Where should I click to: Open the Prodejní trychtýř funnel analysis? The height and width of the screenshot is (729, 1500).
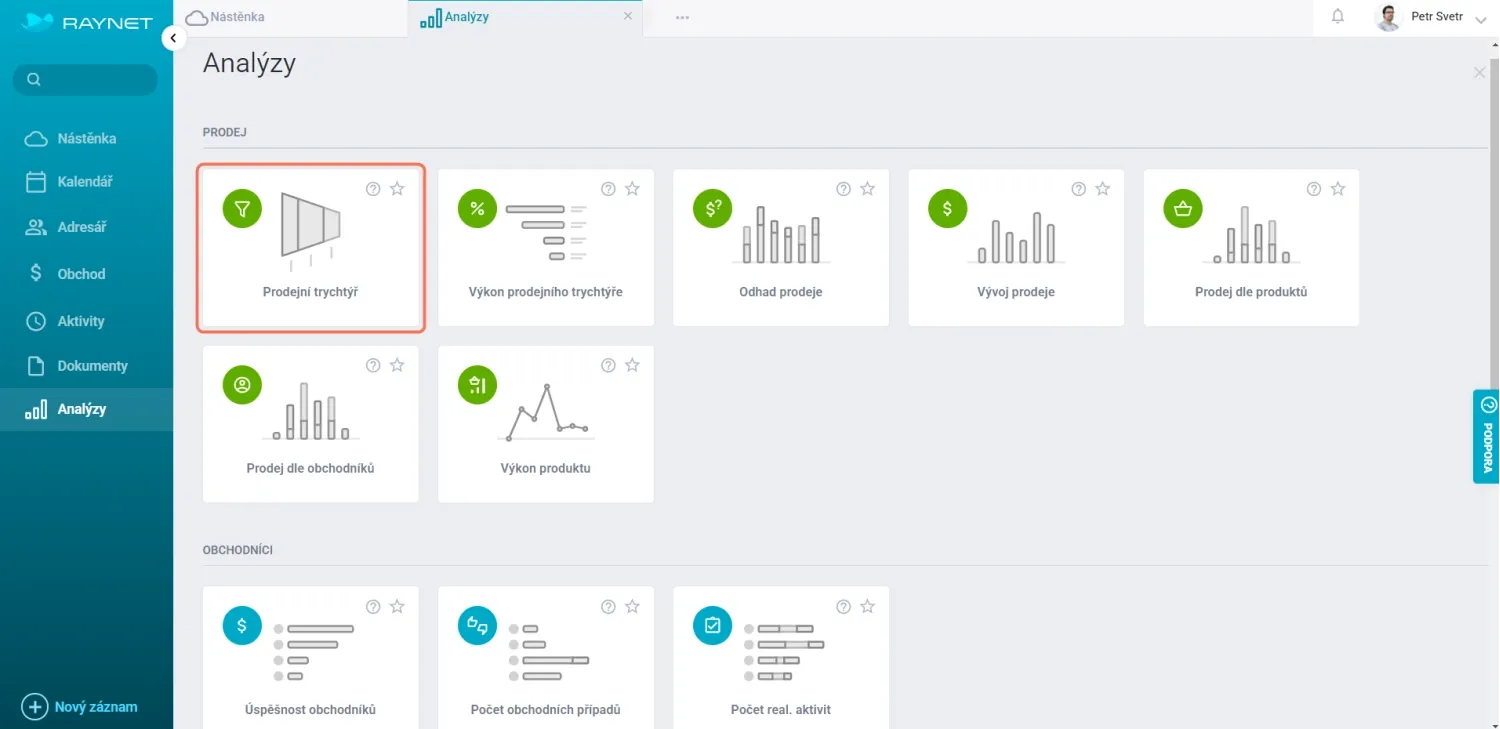[x=310, y=248]
